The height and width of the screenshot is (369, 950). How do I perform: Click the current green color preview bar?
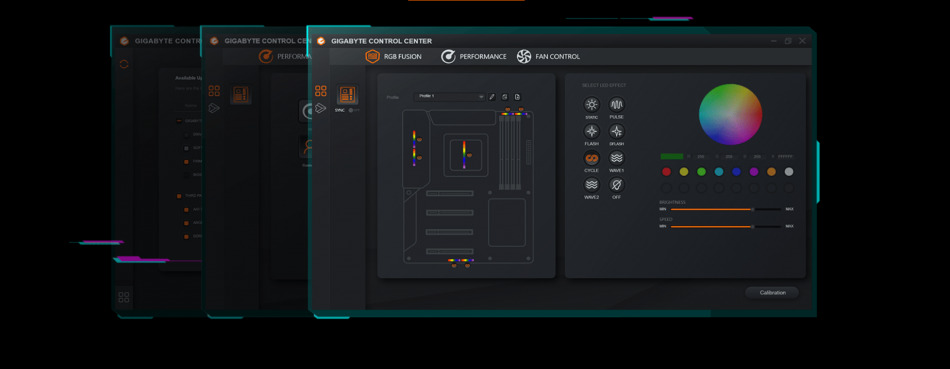pyautogui.click(x=672, y=156)
